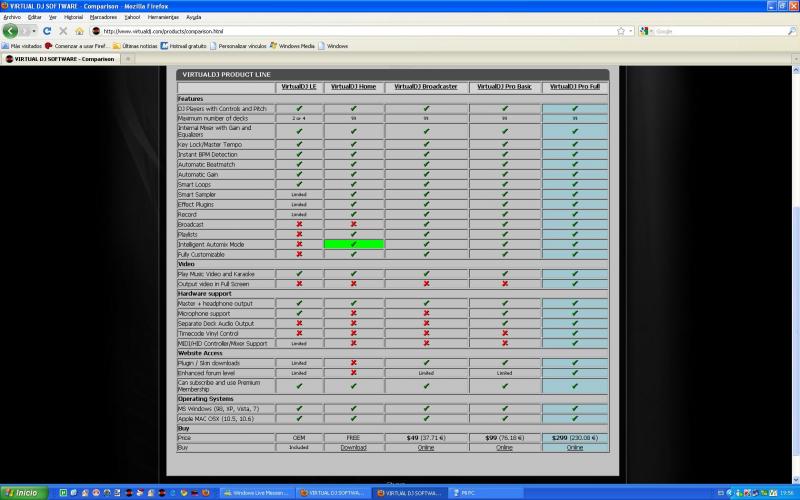
Task: Click the green highlighted Intelligent Automix cell
Action: coord(354,244)
